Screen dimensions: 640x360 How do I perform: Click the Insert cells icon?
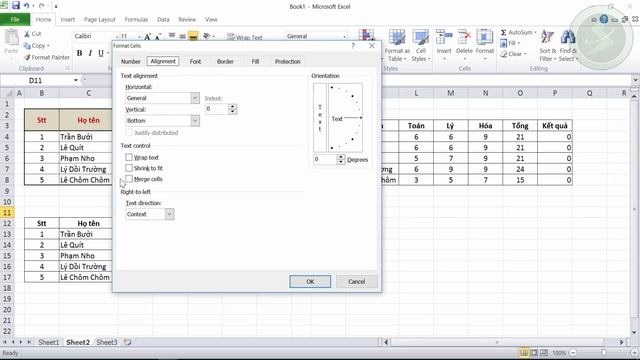click(x=444, y=38)
